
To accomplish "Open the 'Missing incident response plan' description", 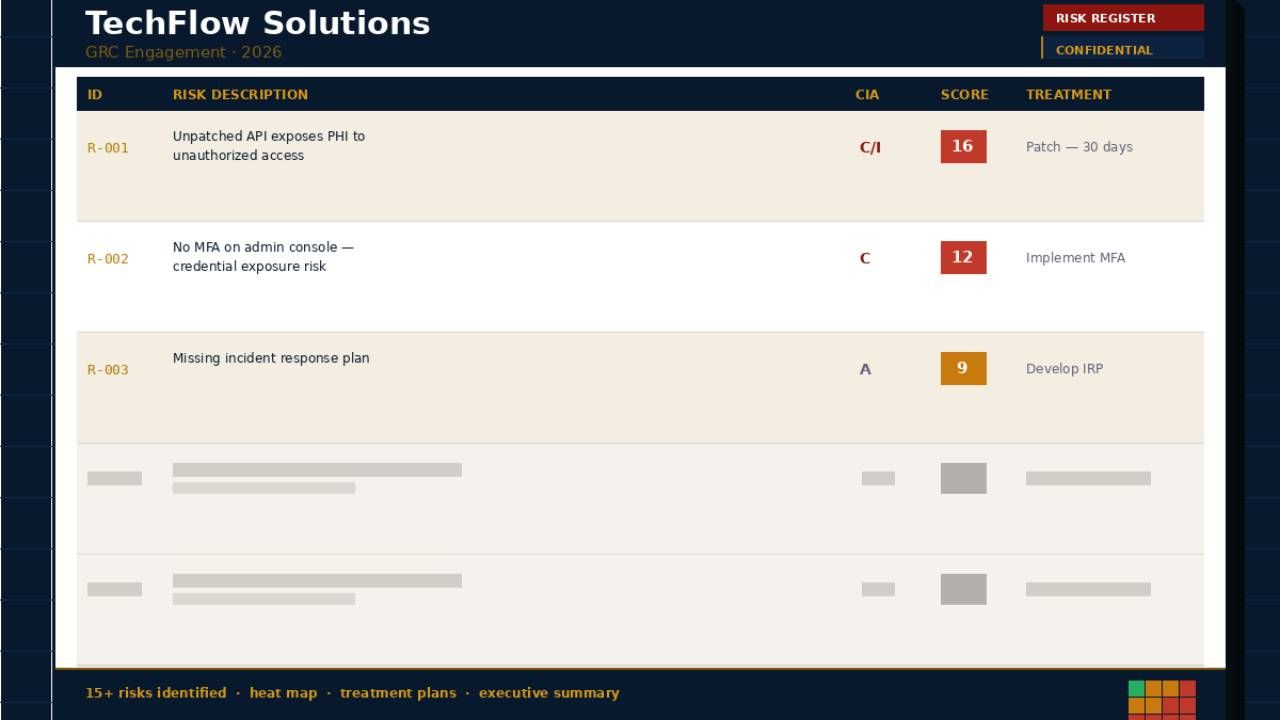I will [271, 358].
